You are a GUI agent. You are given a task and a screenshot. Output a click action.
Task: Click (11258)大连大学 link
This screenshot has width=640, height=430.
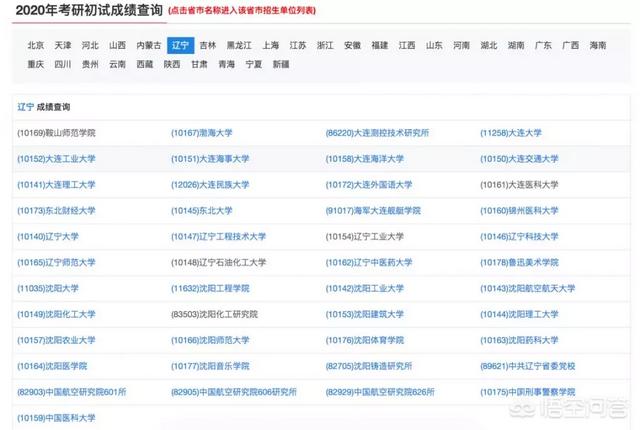511,133
